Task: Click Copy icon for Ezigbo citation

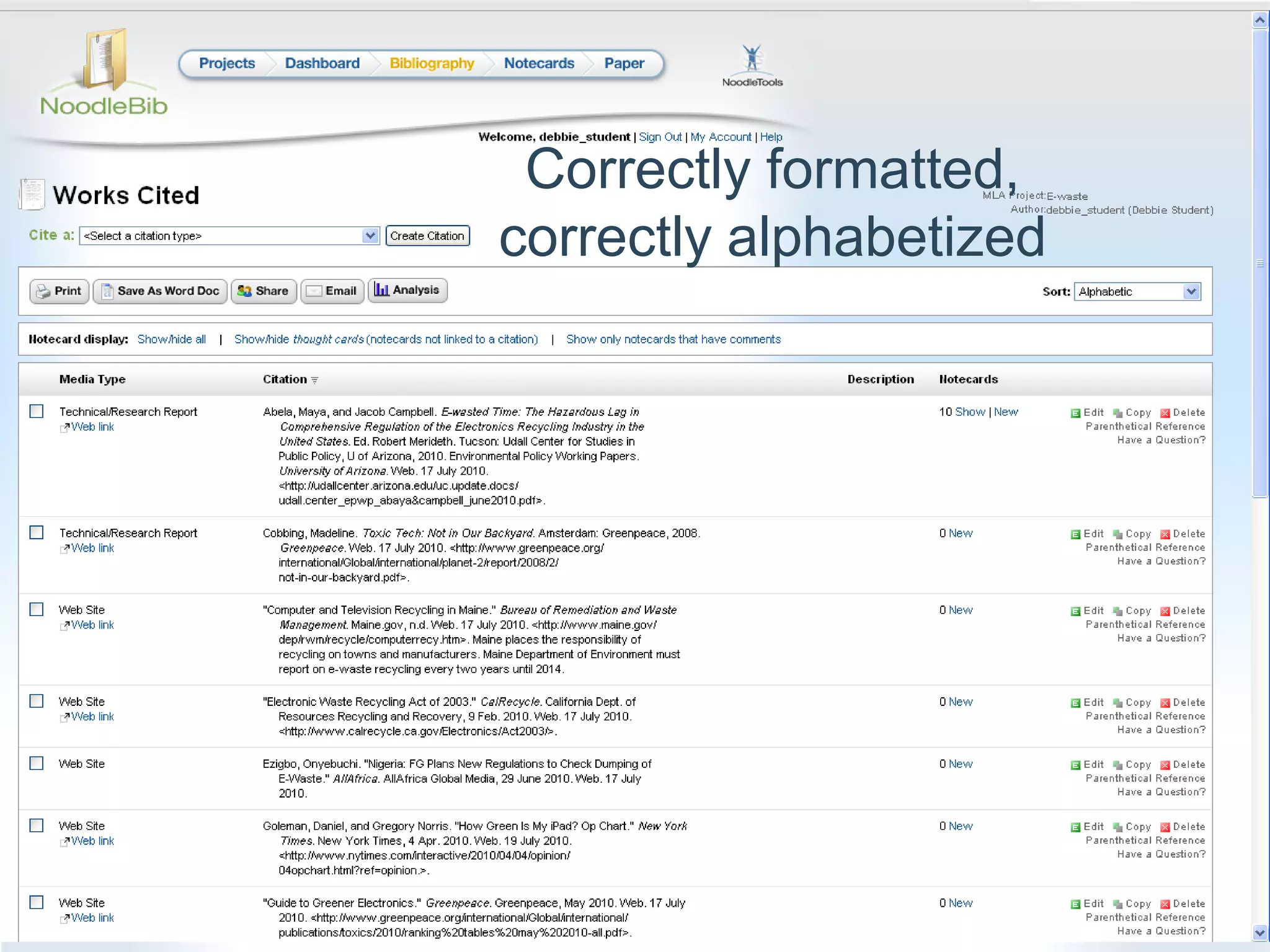Action: click(1117, 765)
